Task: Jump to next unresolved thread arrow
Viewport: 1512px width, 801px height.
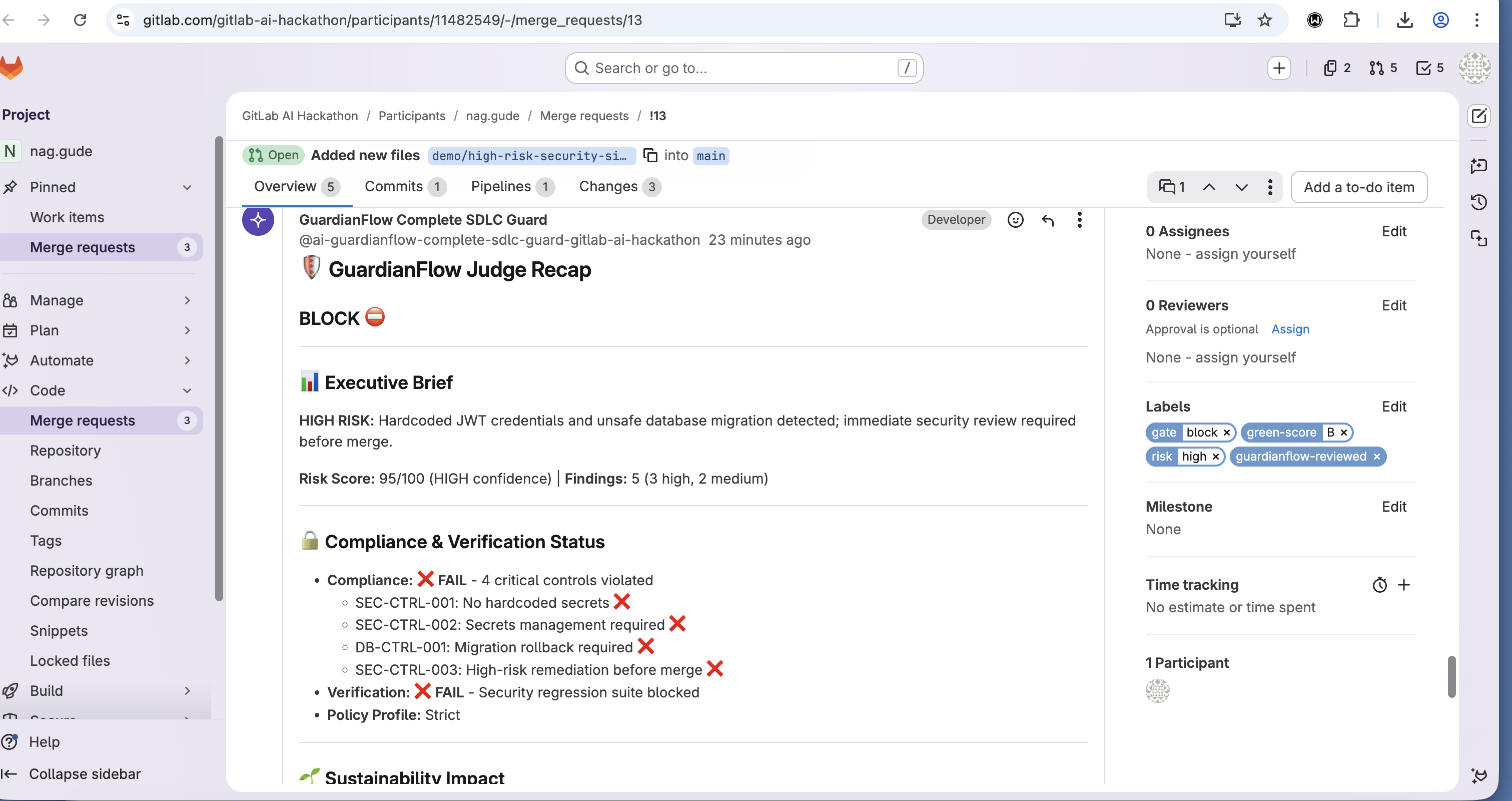Action: click(1241, 187)
